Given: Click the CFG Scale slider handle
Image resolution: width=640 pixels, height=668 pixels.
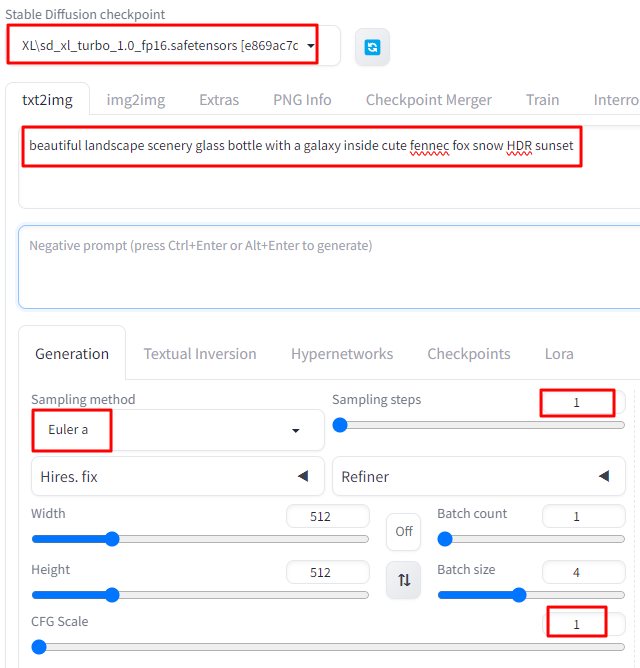Looking at the screenshot, I should click(39, 647).
